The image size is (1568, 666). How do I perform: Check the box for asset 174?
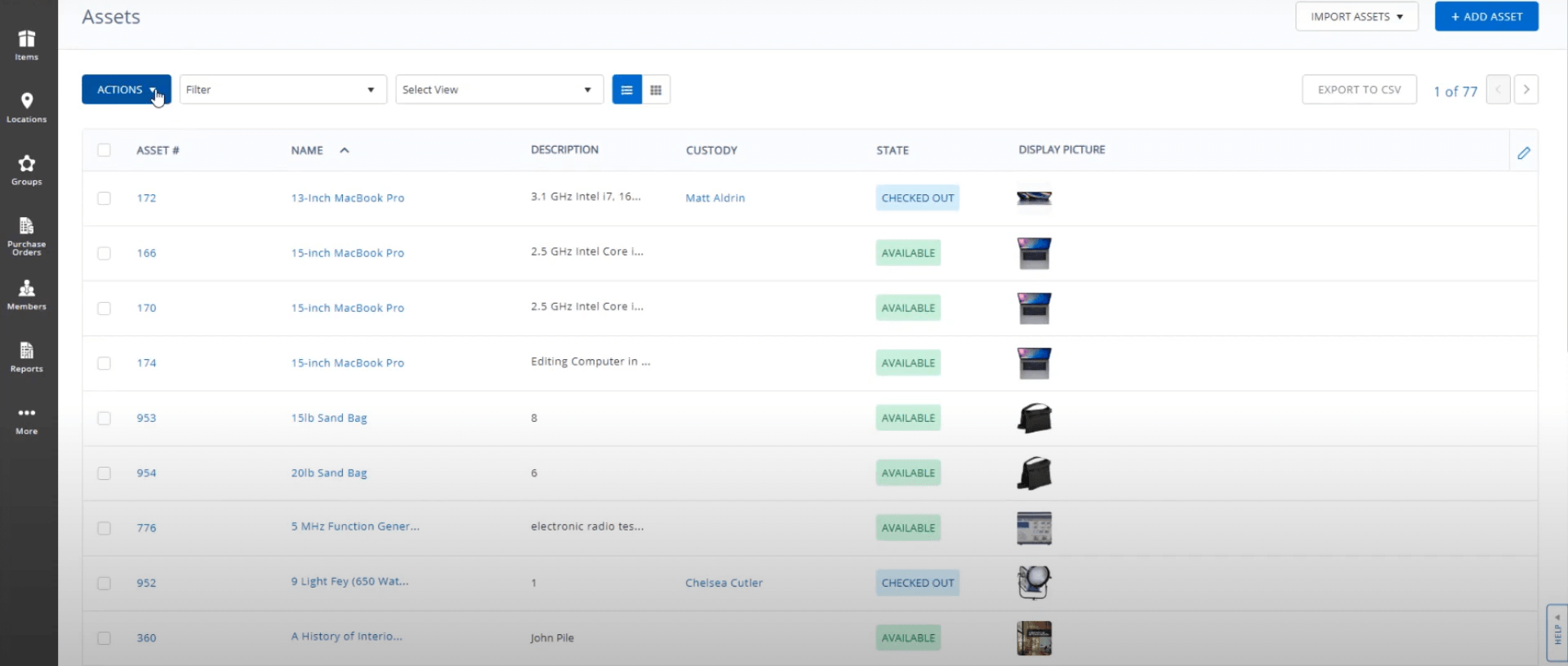[104, 363]
